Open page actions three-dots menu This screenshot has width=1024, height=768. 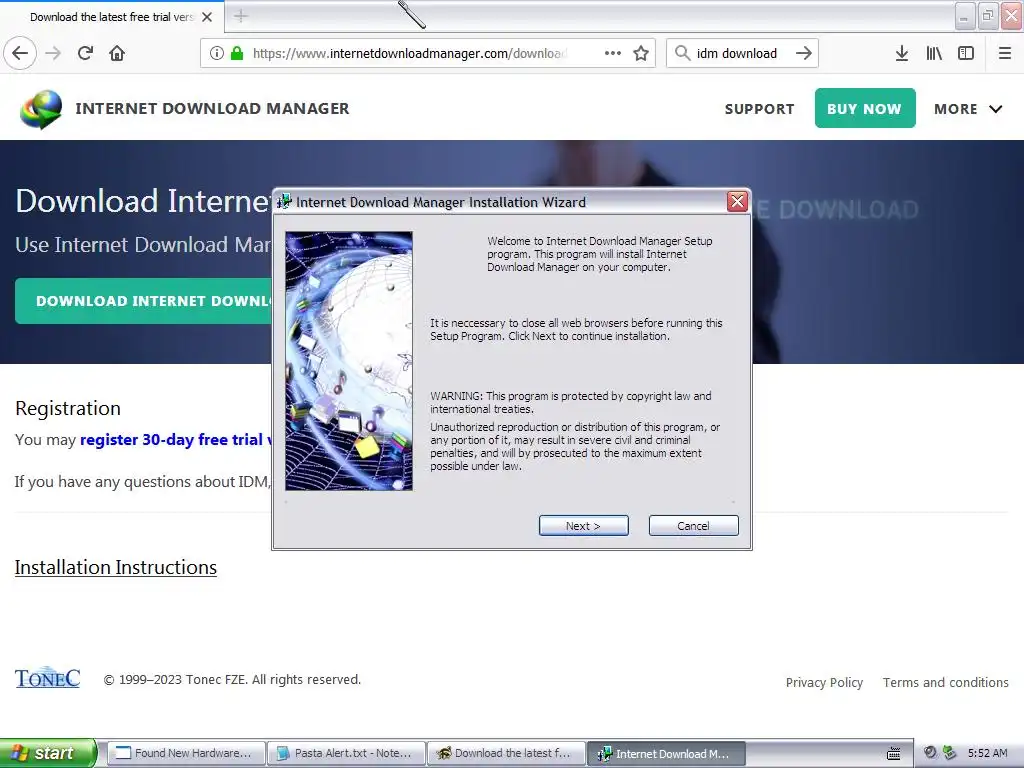[613, 53]
